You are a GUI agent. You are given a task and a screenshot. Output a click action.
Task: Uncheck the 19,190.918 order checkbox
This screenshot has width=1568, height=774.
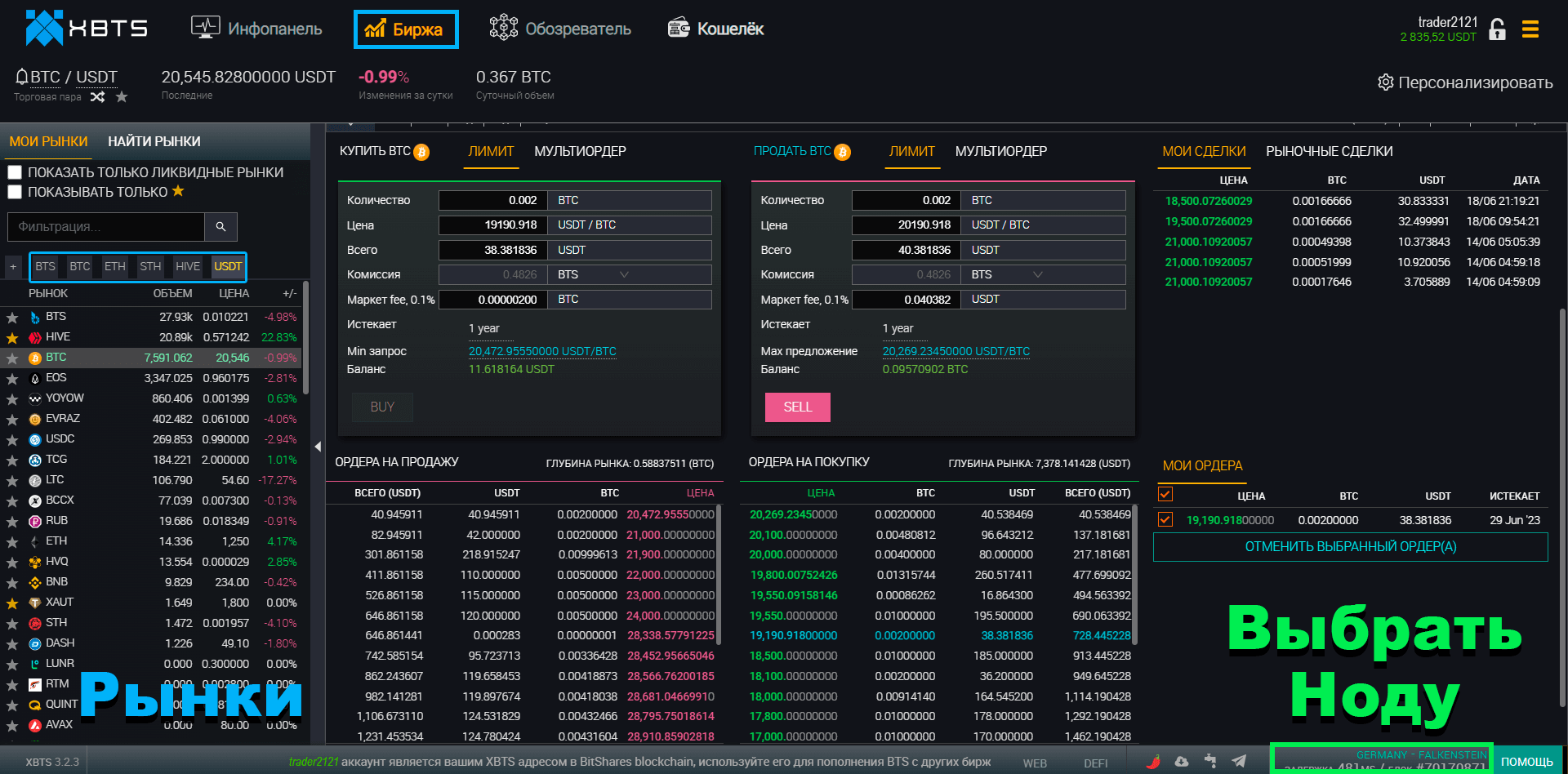tap(1165, 520)
